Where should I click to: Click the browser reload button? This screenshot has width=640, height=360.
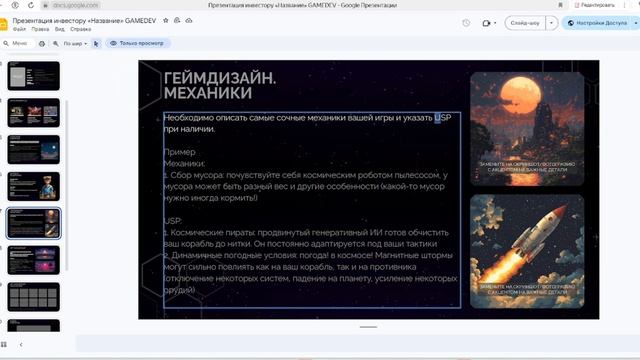(31, 5)
